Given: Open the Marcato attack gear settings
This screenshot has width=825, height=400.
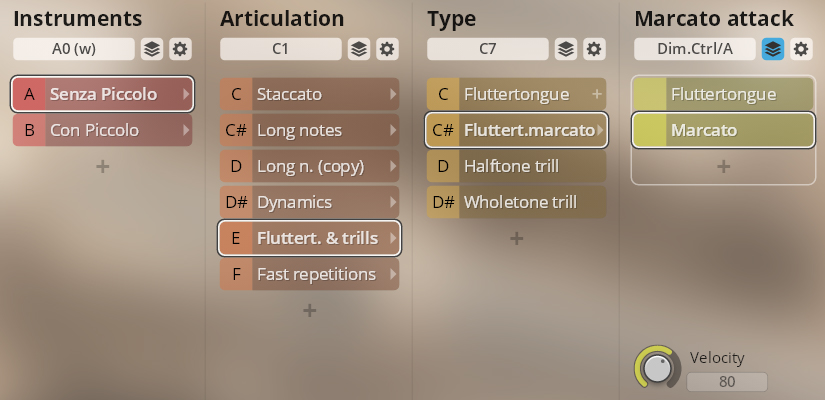Looking at the screenshot, I should coord(801,49).
